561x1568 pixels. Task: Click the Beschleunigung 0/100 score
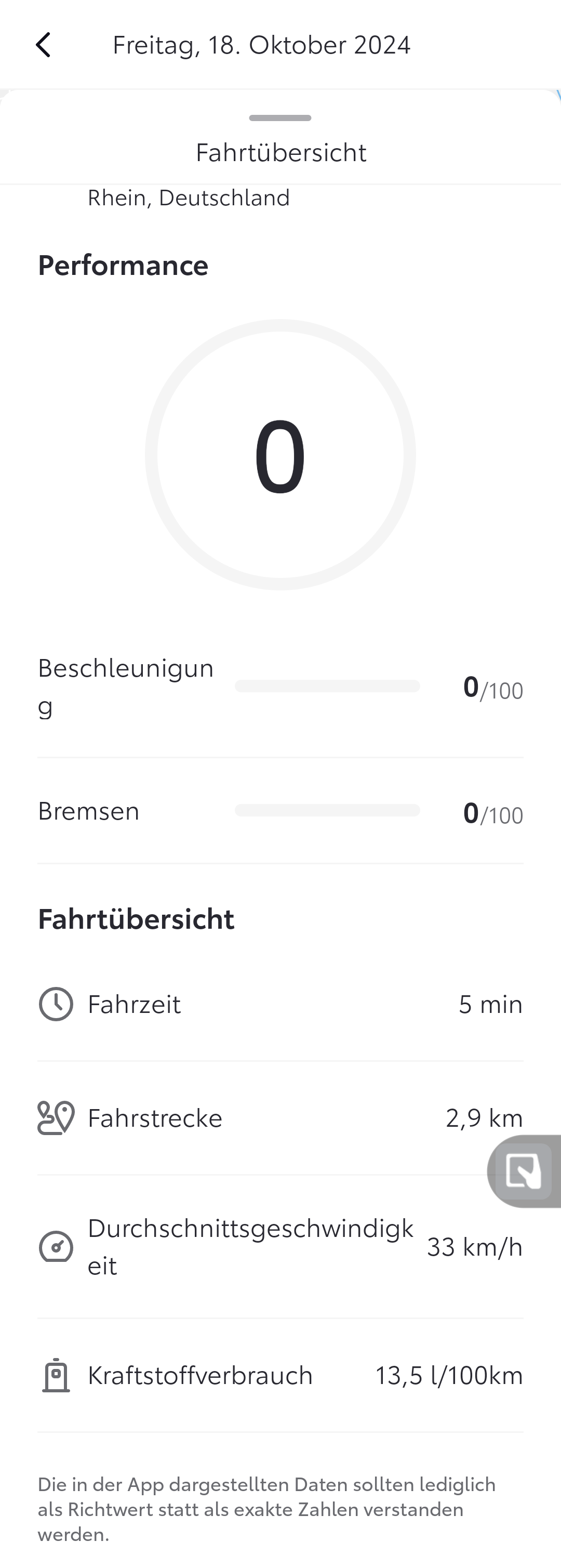pyautogui.click(x=493, y=688)
